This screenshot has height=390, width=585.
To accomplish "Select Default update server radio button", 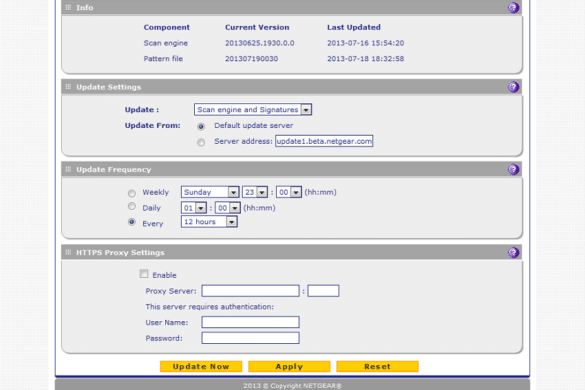I will tap(201, 127).
